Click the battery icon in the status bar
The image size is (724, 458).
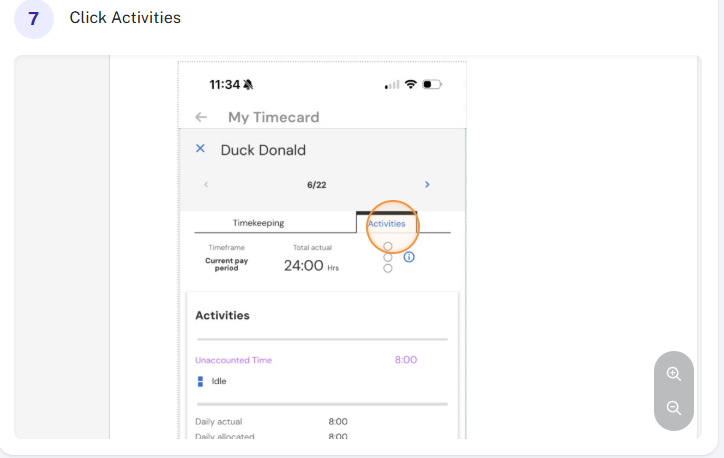pos(432,84)
